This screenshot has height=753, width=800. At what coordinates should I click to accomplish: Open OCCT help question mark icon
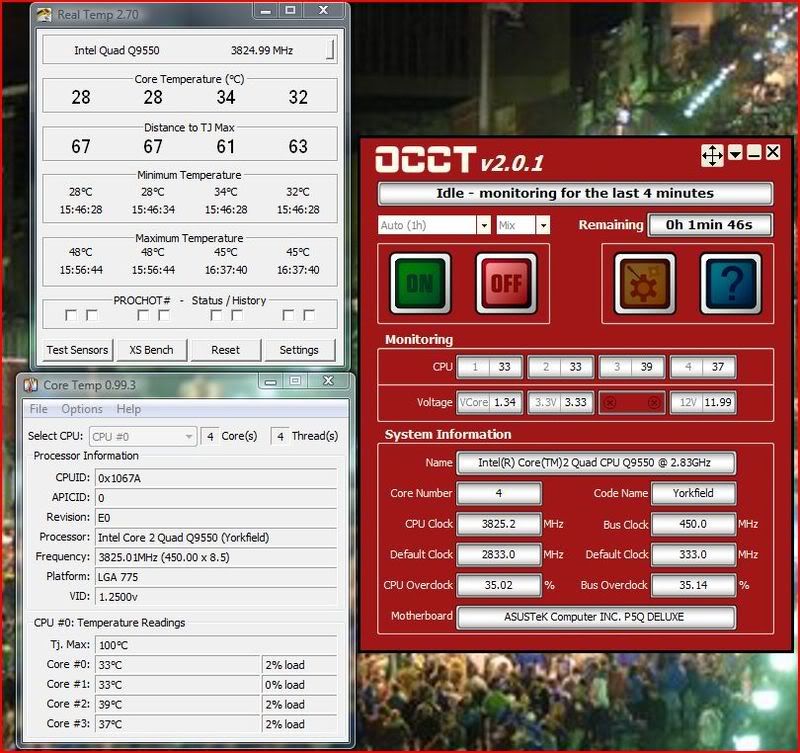[731, 284]
